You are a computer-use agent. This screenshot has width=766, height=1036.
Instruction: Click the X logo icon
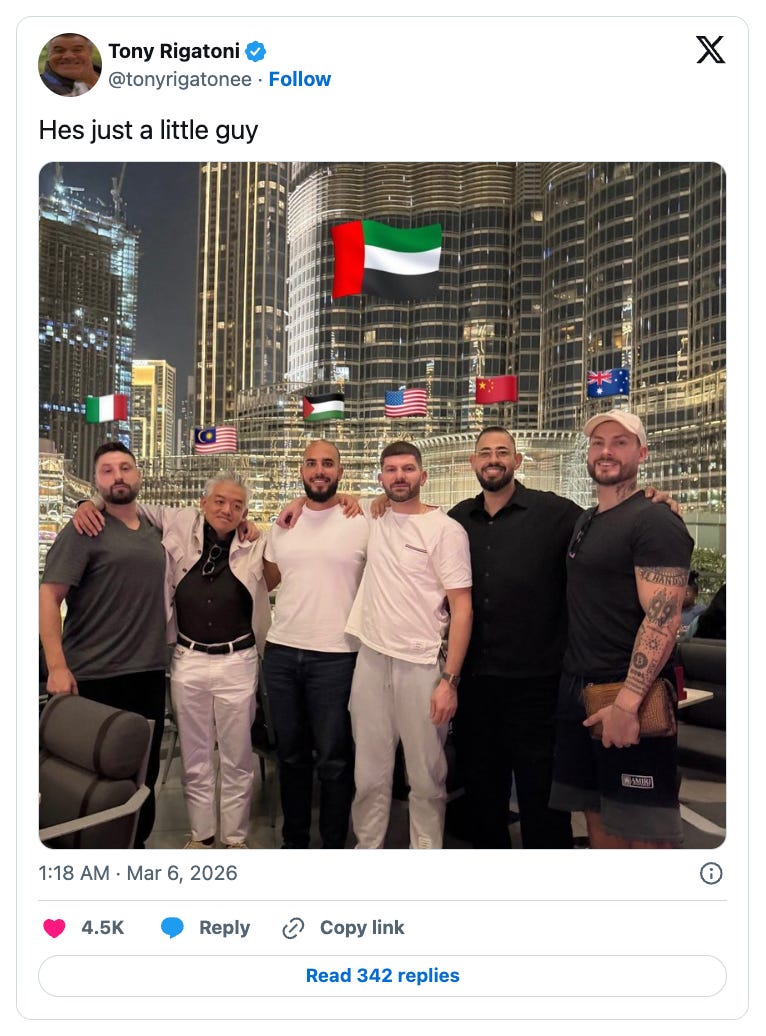(x=710, y=50)
